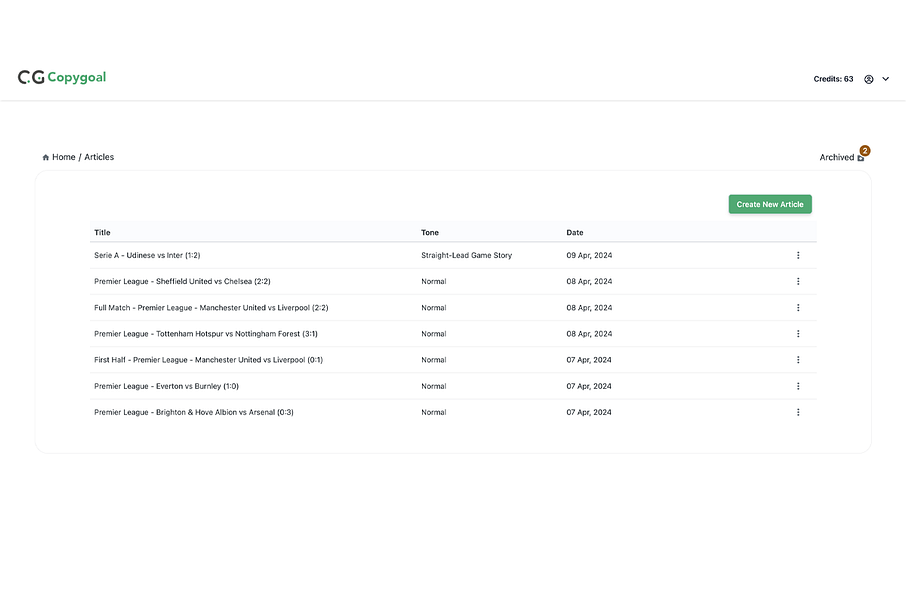The image size is (906, 600).
Task: Select Premier League - Everton vs Burnley (1:0)
Action: tap(166, 386)
